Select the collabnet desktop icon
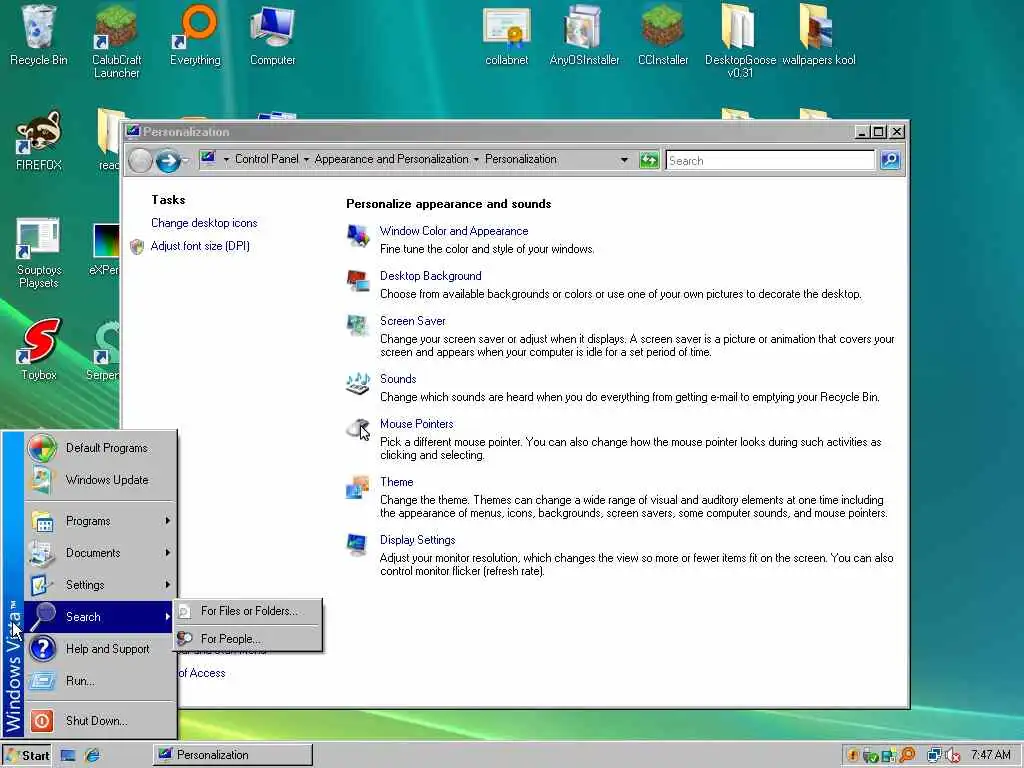This screenshot has width=1024, height=768. [507, 36]
